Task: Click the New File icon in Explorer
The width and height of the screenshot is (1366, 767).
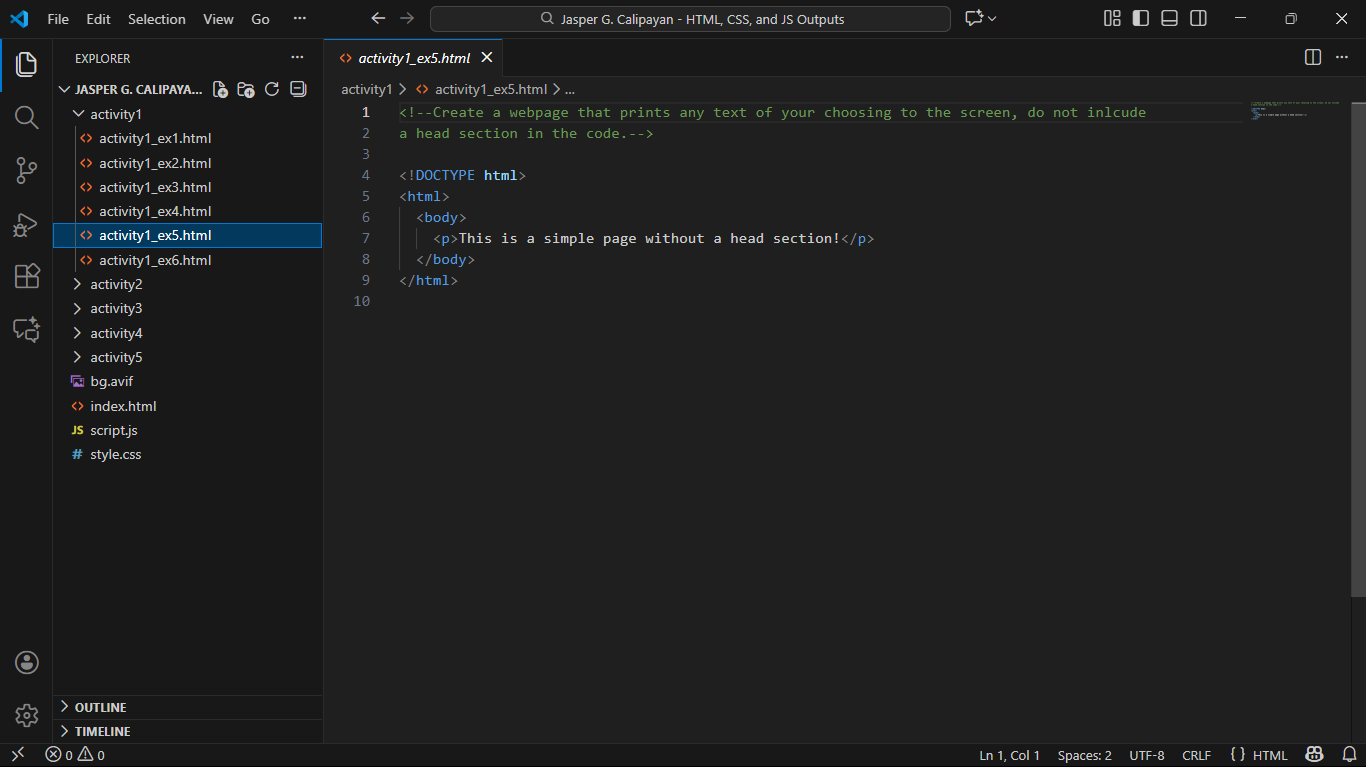Action: tap(220, 89)
